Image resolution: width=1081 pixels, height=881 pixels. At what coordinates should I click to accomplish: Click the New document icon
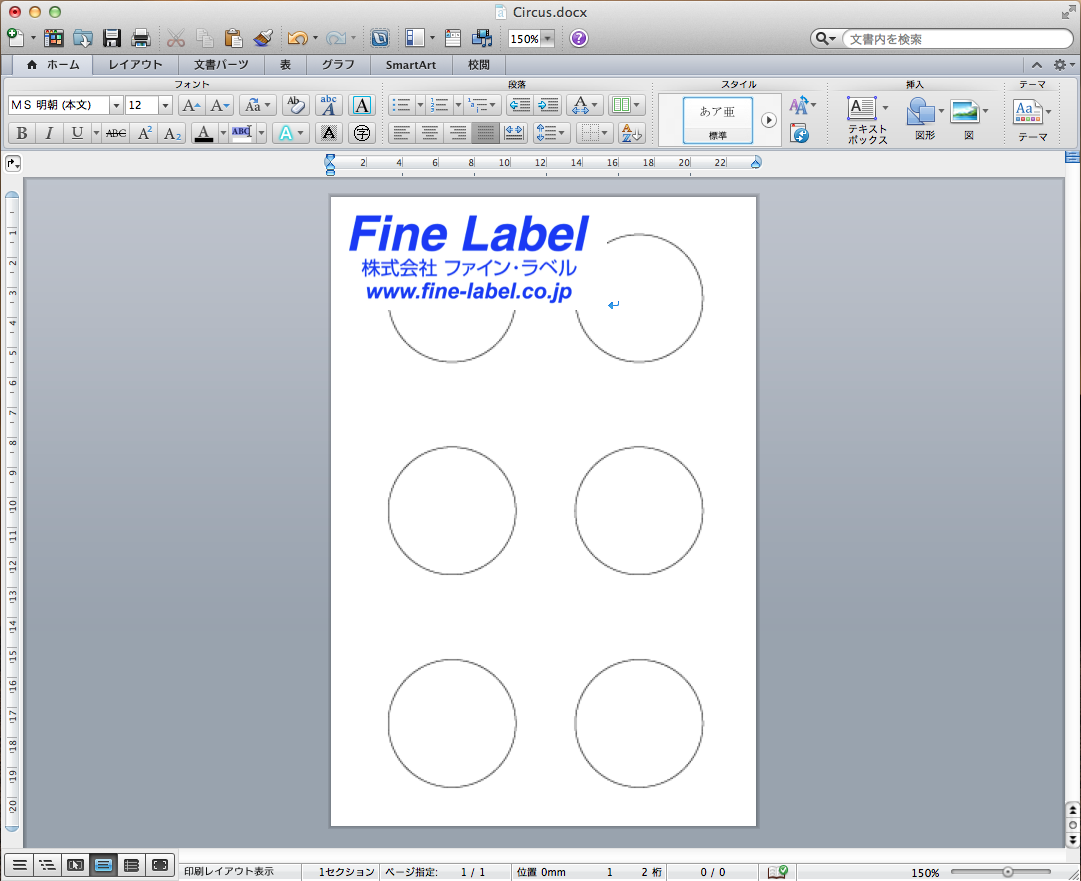point(15,37)
